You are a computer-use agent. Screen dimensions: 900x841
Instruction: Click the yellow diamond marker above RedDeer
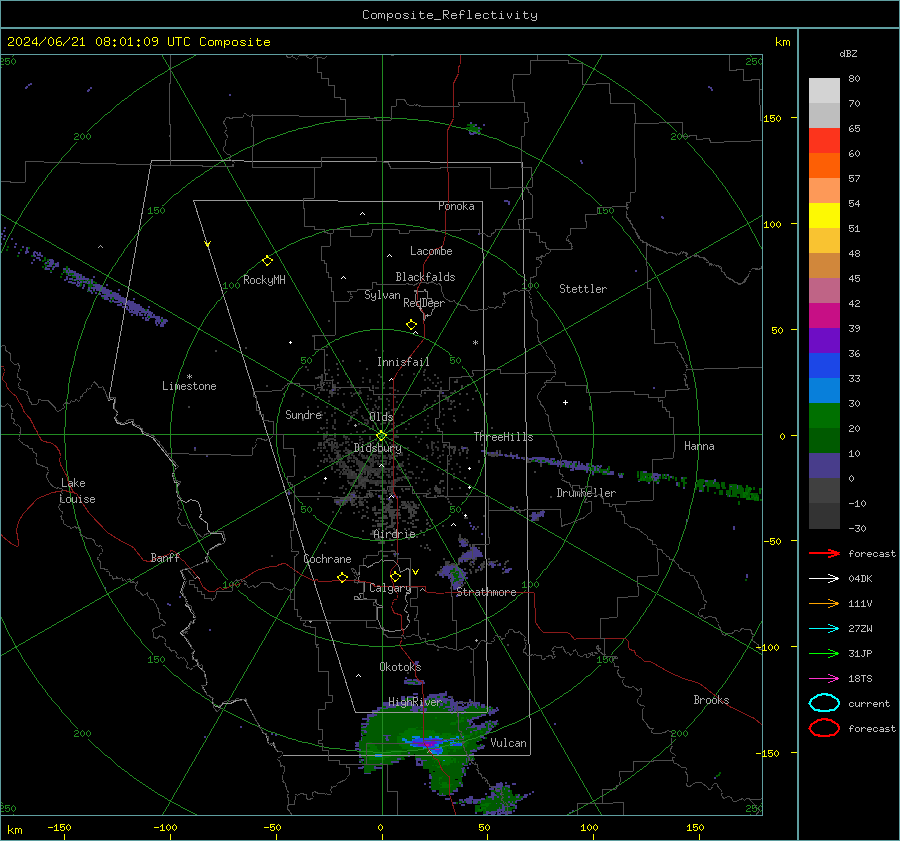point(411,325)
